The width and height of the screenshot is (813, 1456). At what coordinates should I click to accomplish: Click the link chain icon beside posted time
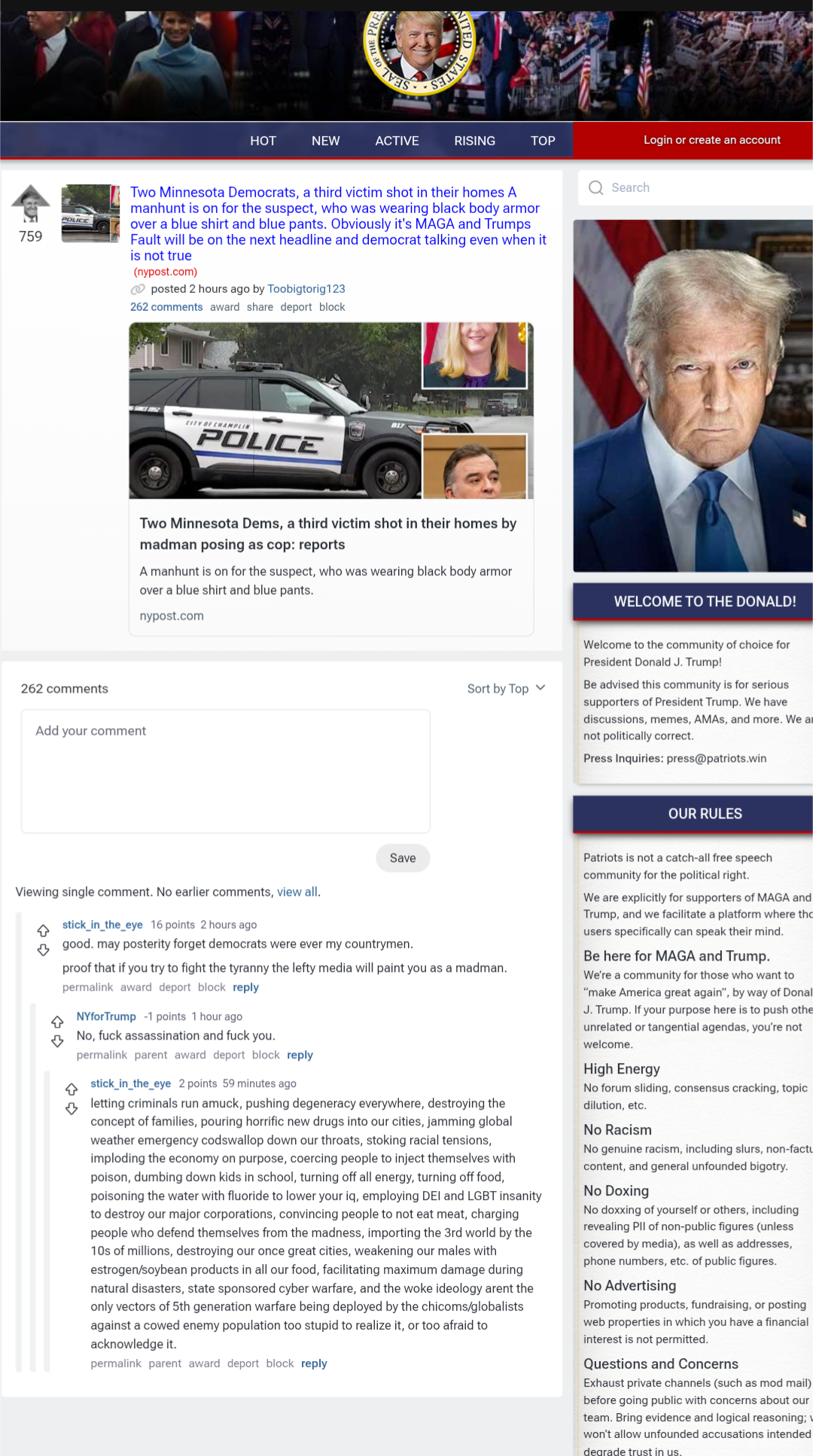(x=138, y=289)
